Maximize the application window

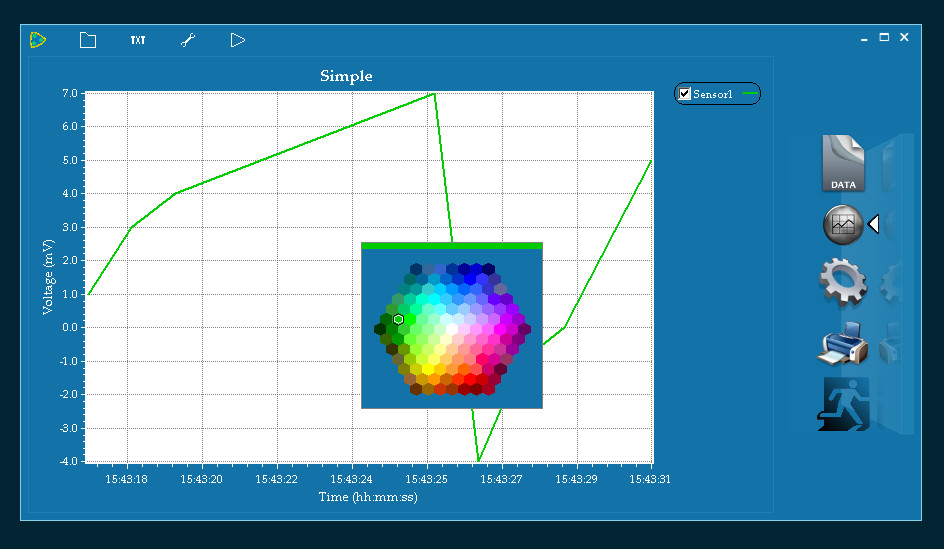tap(884, 37)
